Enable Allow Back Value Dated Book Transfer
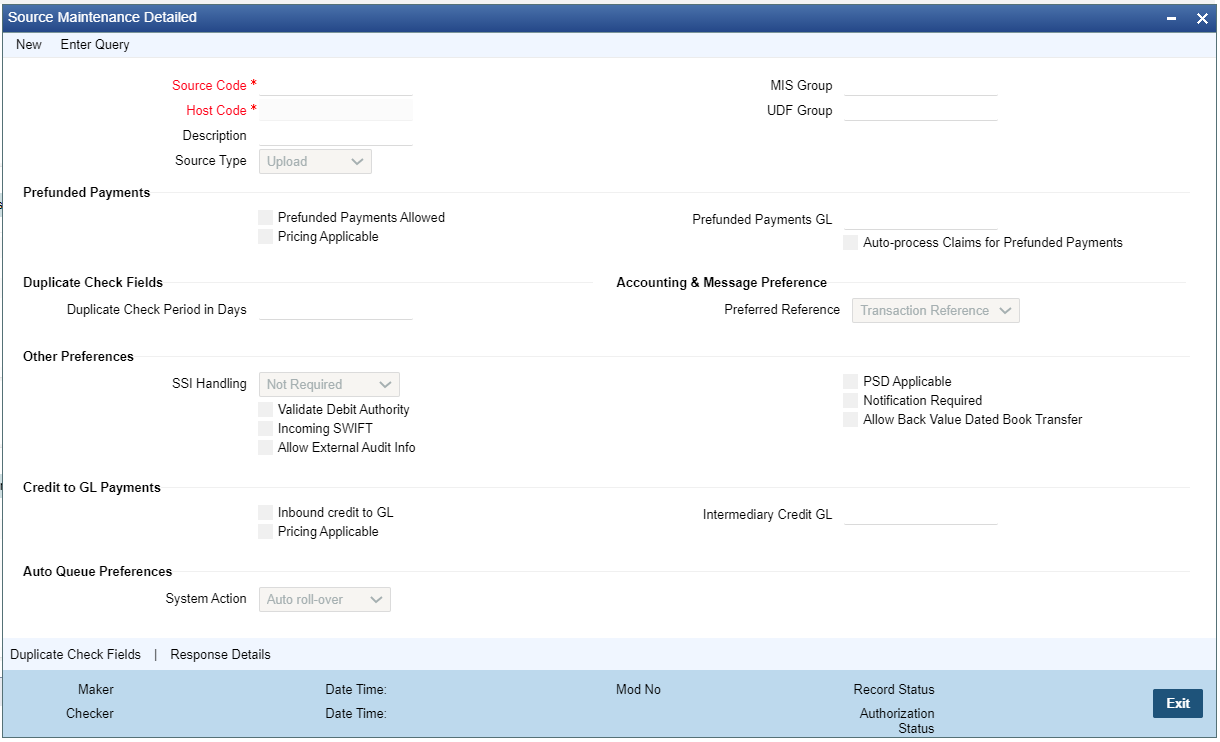 click(850, 419)
